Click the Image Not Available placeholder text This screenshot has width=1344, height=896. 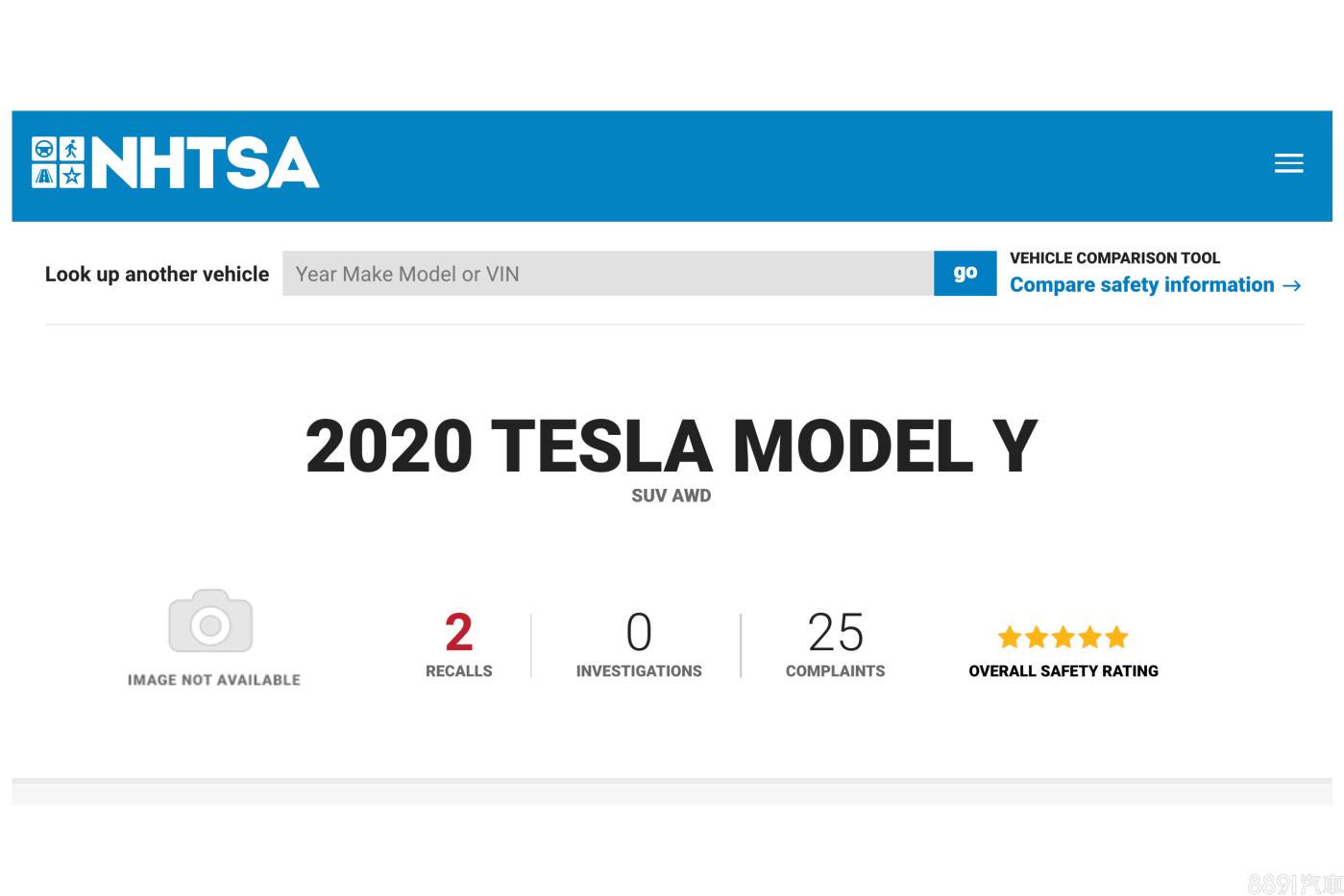tap(214, 680)
